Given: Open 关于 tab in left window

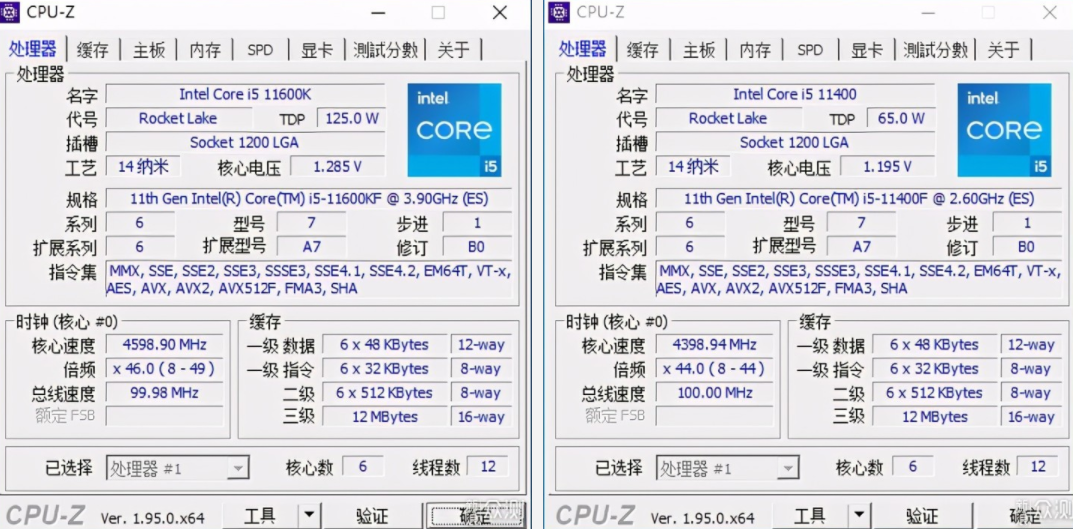Looking at the screenshot, I should coord(454,49).
